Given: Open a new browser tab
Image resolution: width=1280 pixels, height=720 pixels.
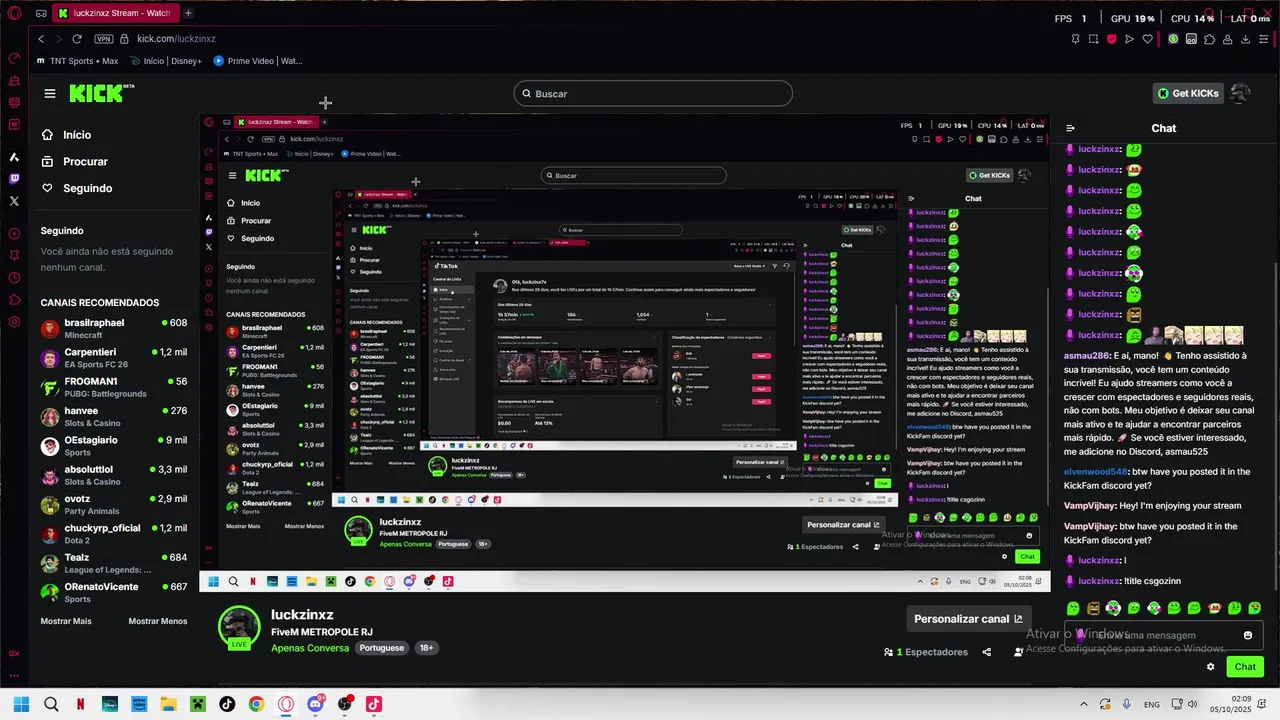Looking at the screenshot, I should (188, 13).
